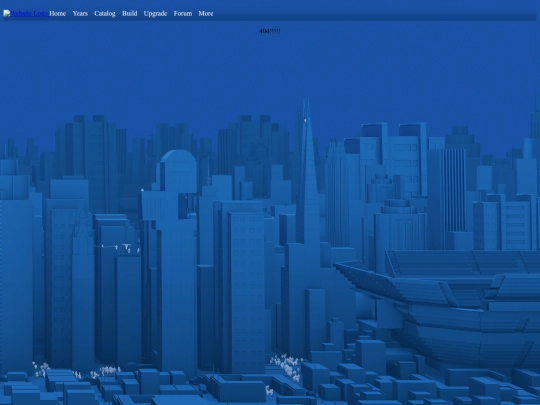The height and width of the screenshot is (405, 540).
Task: Open the Upgrade navigation item
Action: 155,13
